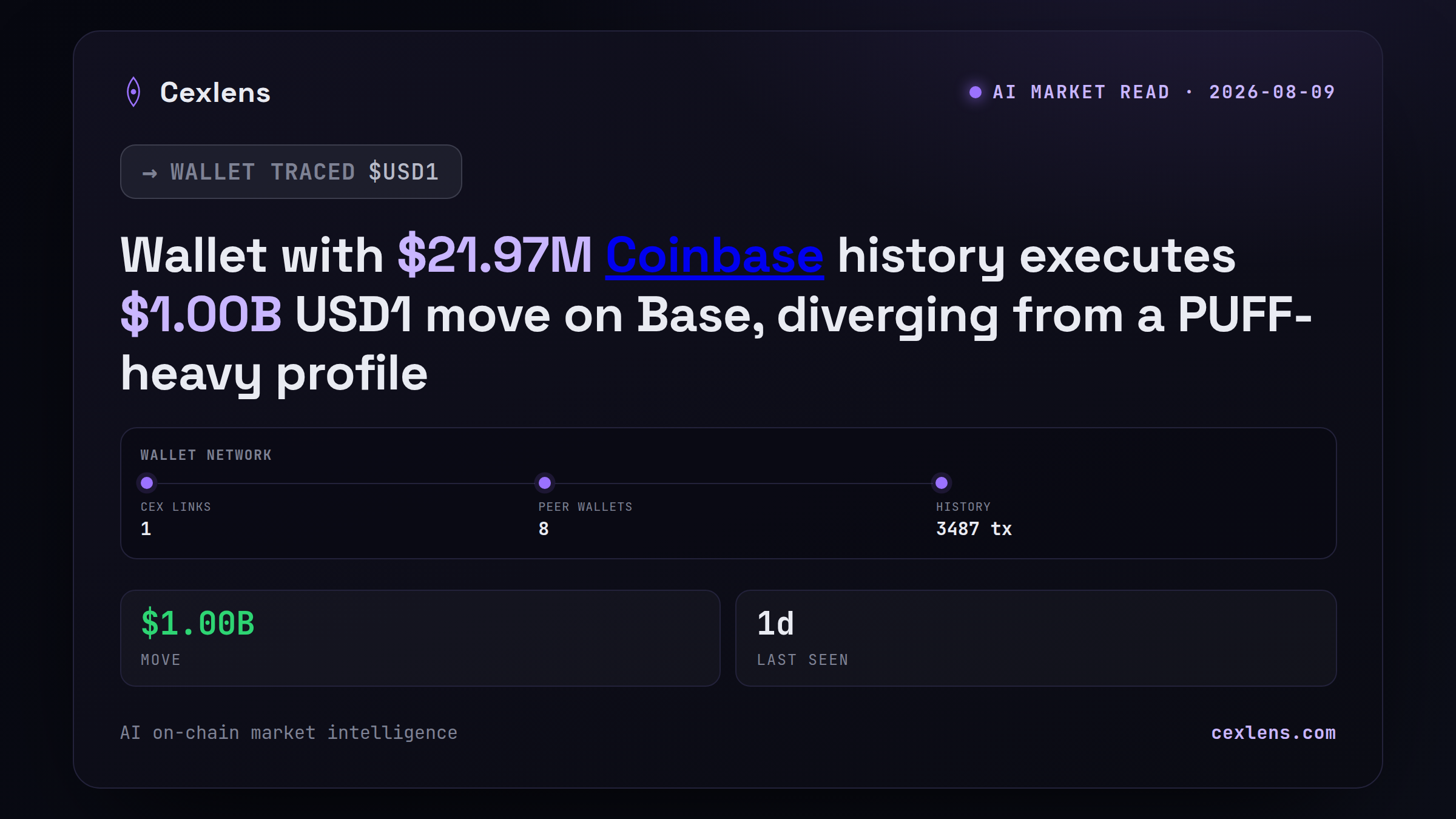Viewport: 1456px width, 819px height.
Task: Click the HISTORY label
Action: [x=963, y=507]
